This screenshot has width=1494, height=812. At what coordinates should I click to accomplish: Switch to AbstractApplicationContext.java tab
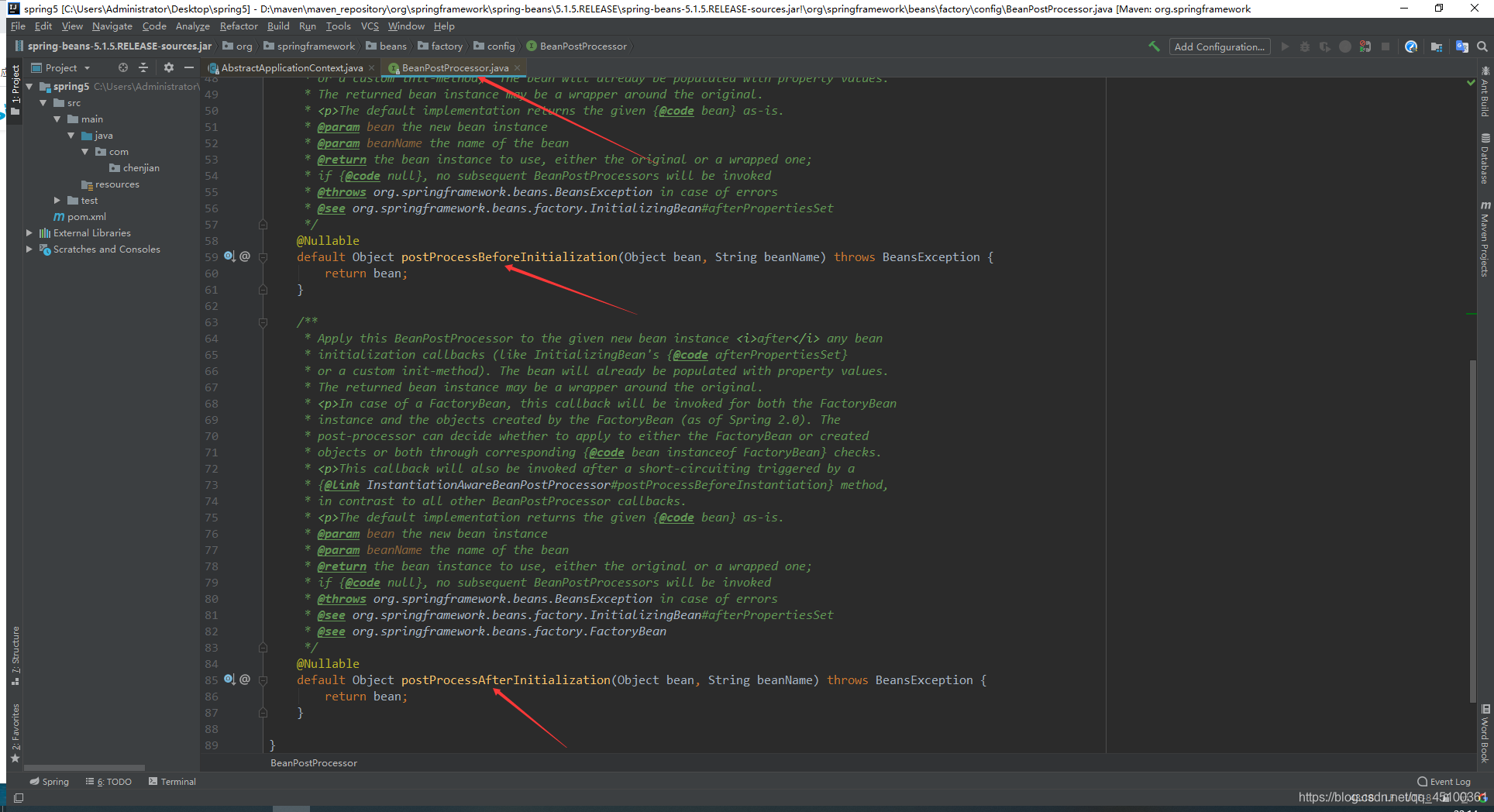291,68
